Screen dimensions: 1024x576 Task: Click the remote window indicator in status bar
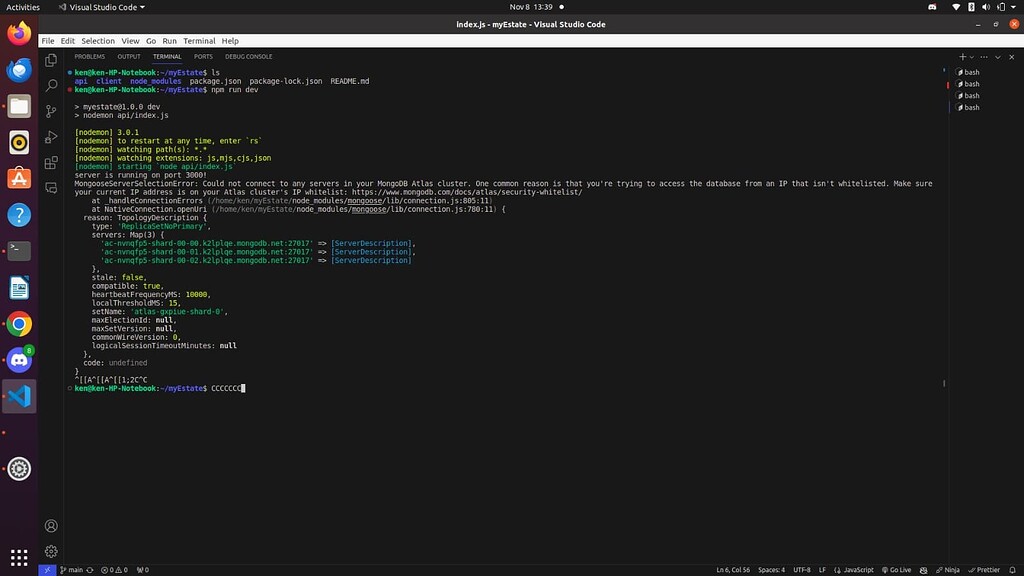[x=47, y=570]
